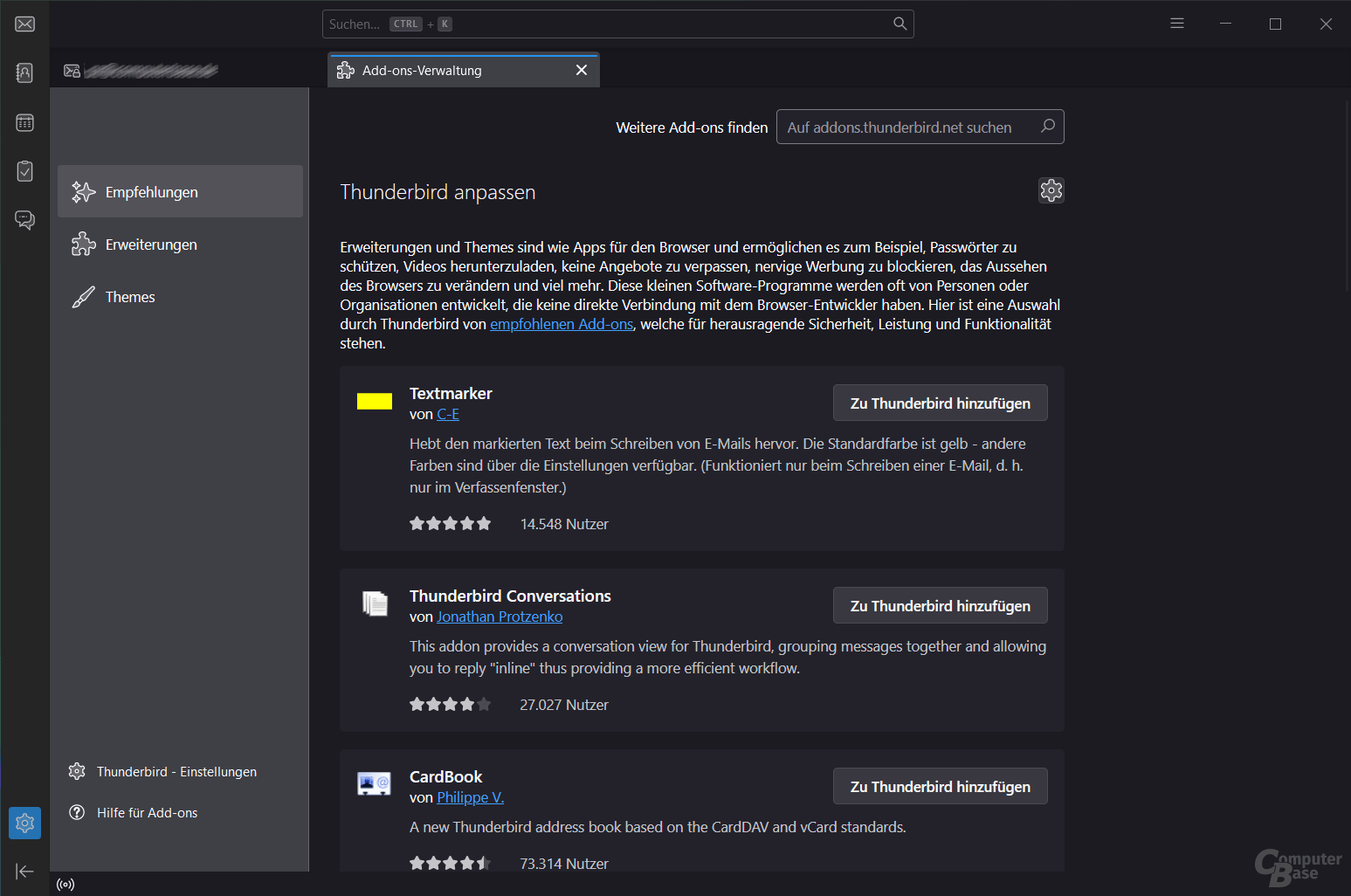1351x896 pixels.
Task: Focus the global Suchen search box
Action: point(618,24)
